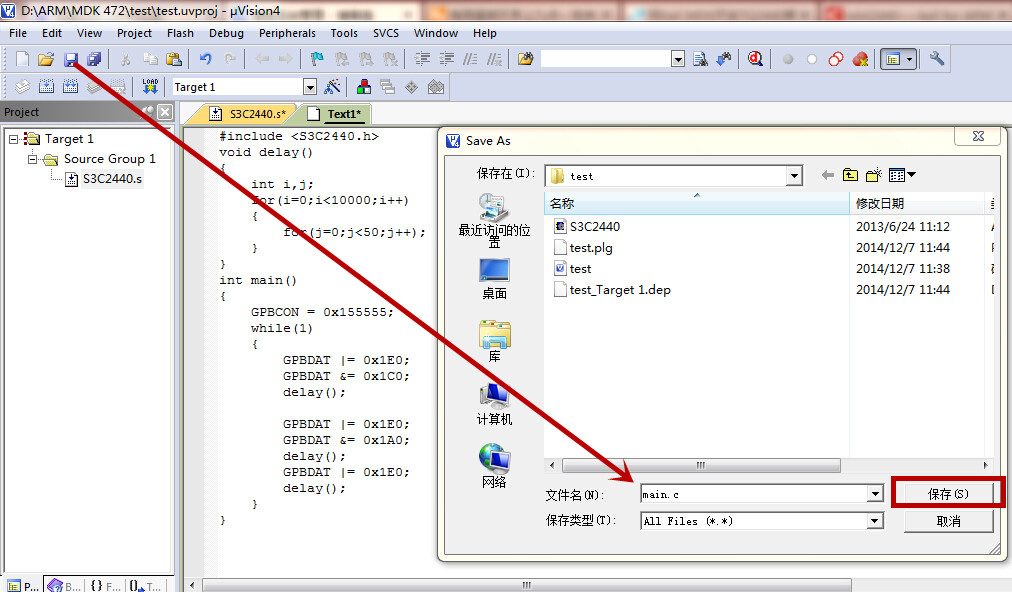Open the Project menu
The height and width of the screenshot is (592, 1012).
tap(134, 33)
